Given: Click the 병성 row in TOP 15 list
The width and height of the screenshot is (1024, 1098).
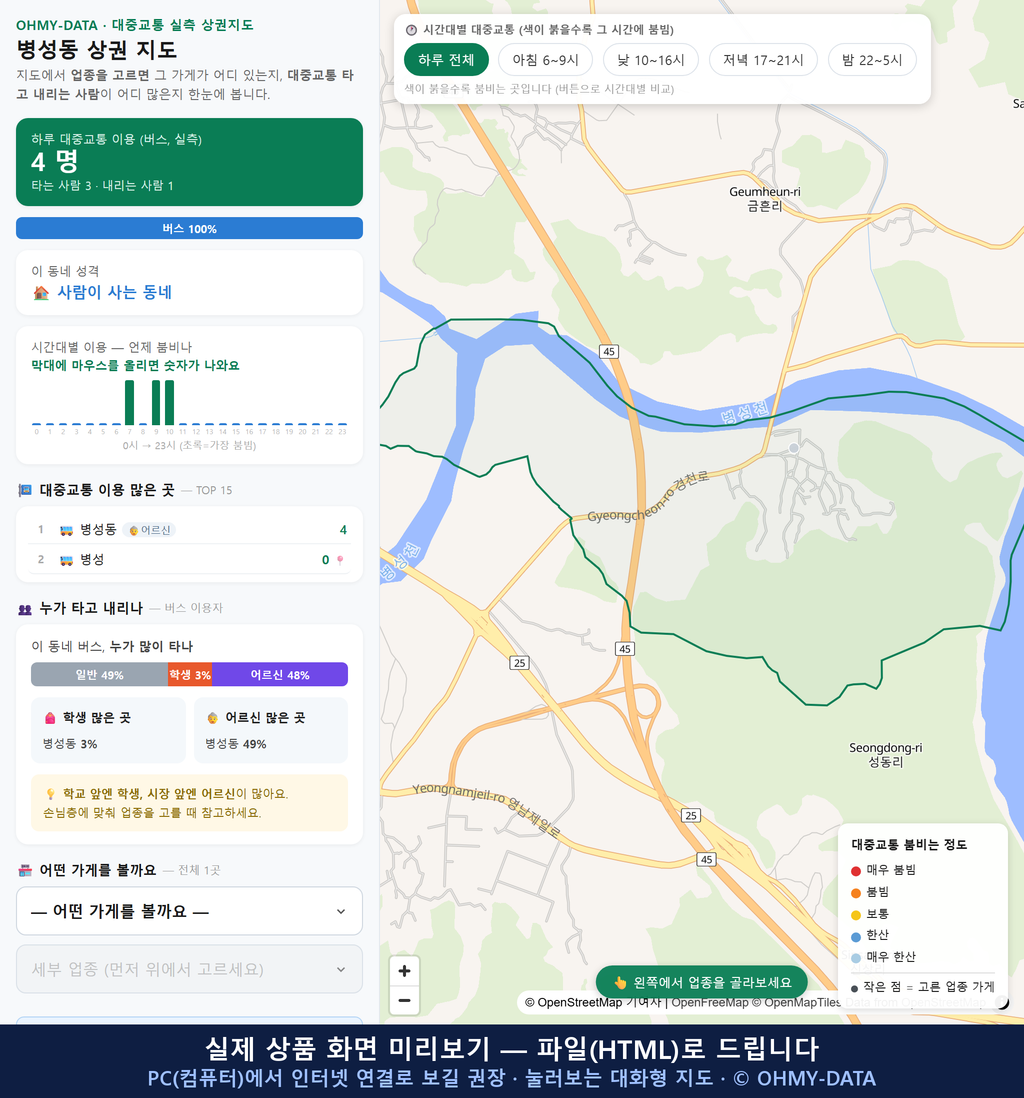Looking at the screenshot, I should pyautogui.click(x=189, y=560).
